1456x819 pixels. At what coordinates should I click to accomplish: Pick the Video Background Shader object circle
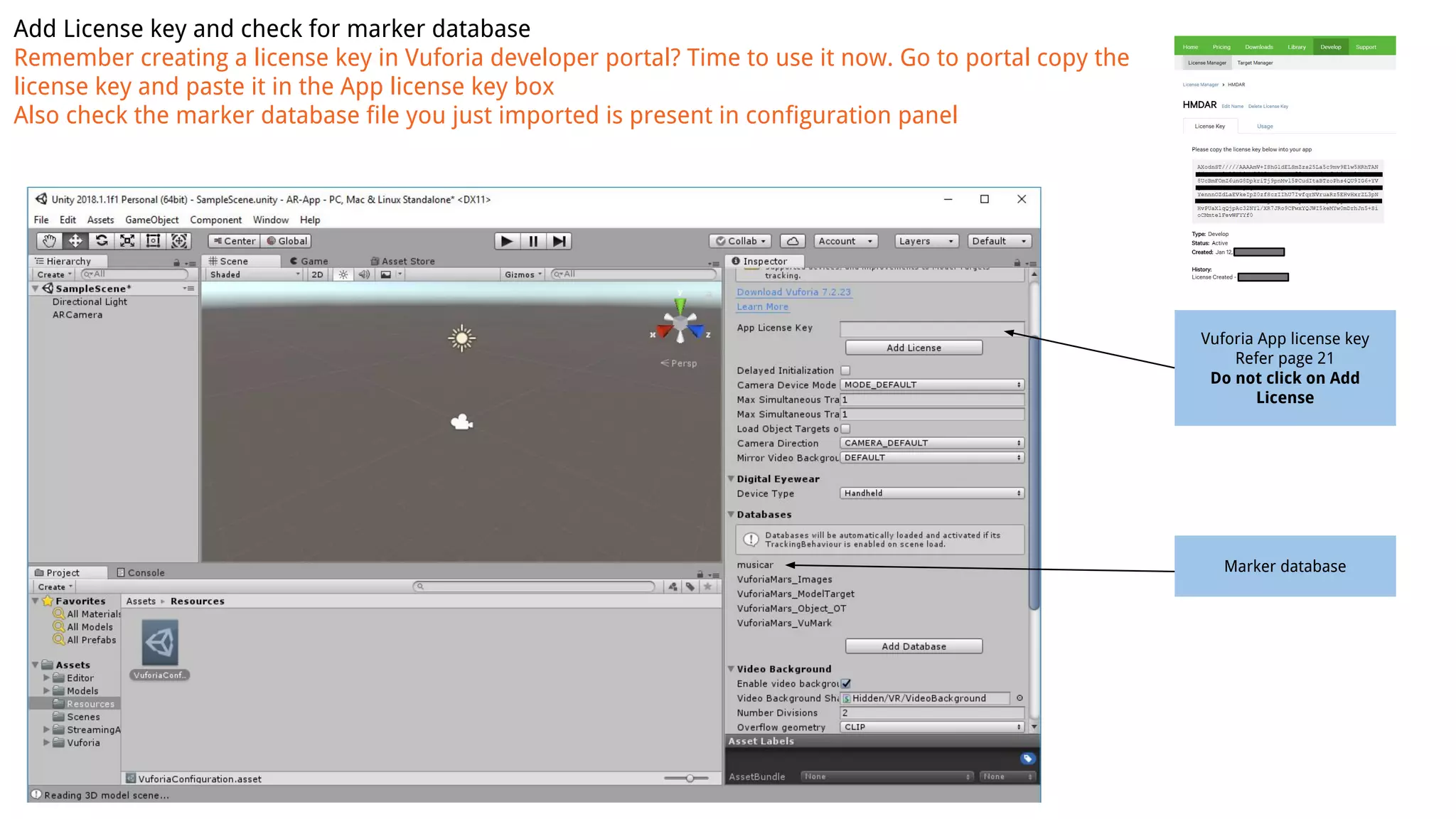point(1019,698)
